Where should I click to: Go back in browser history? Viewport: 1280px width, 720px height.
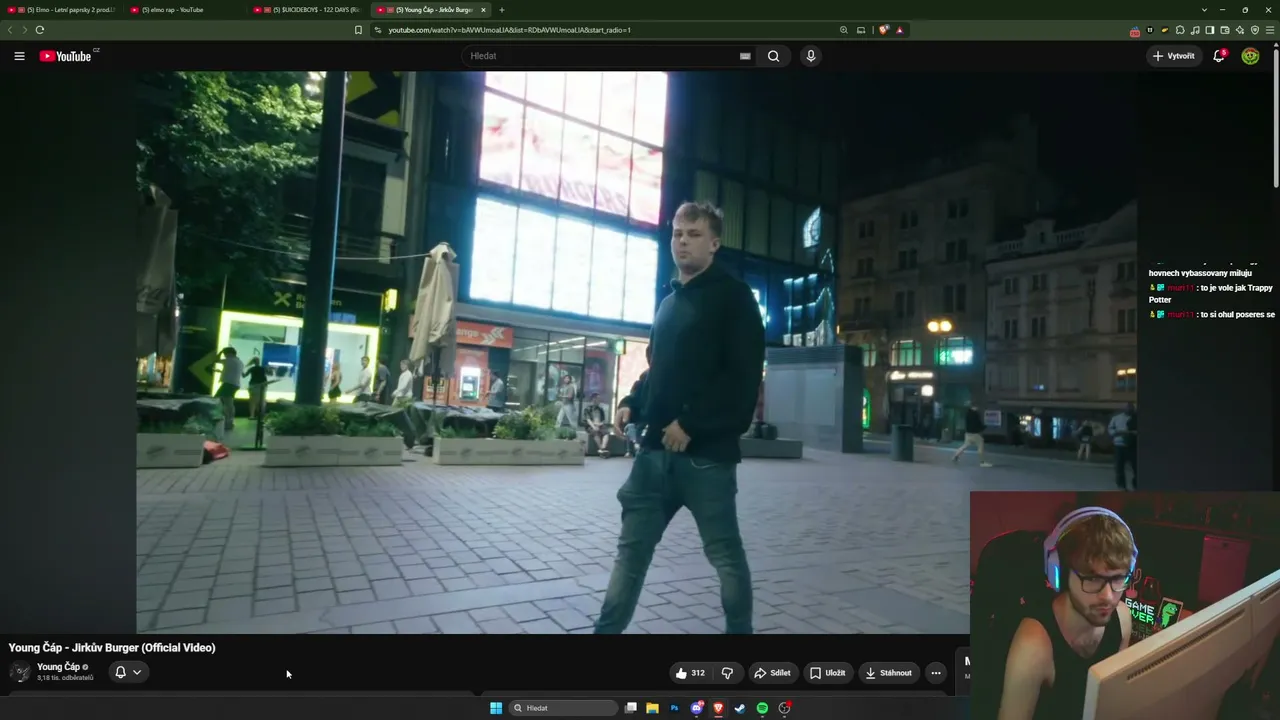coord(10,30)
